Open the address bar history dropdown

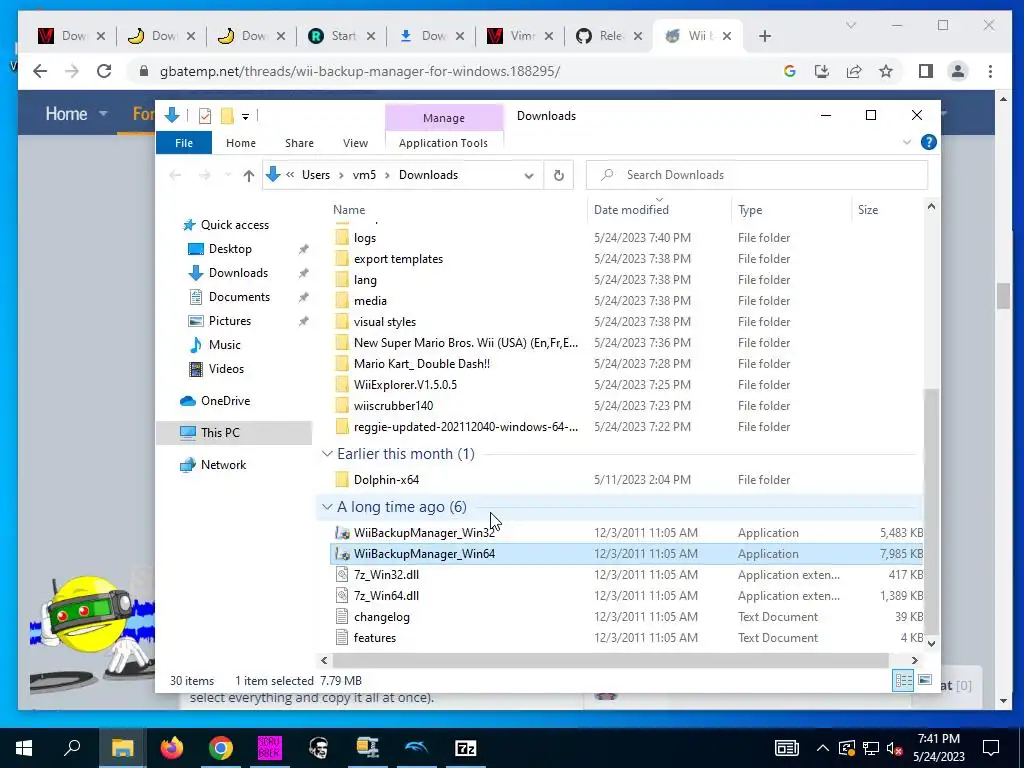click(x=529, y=175)
